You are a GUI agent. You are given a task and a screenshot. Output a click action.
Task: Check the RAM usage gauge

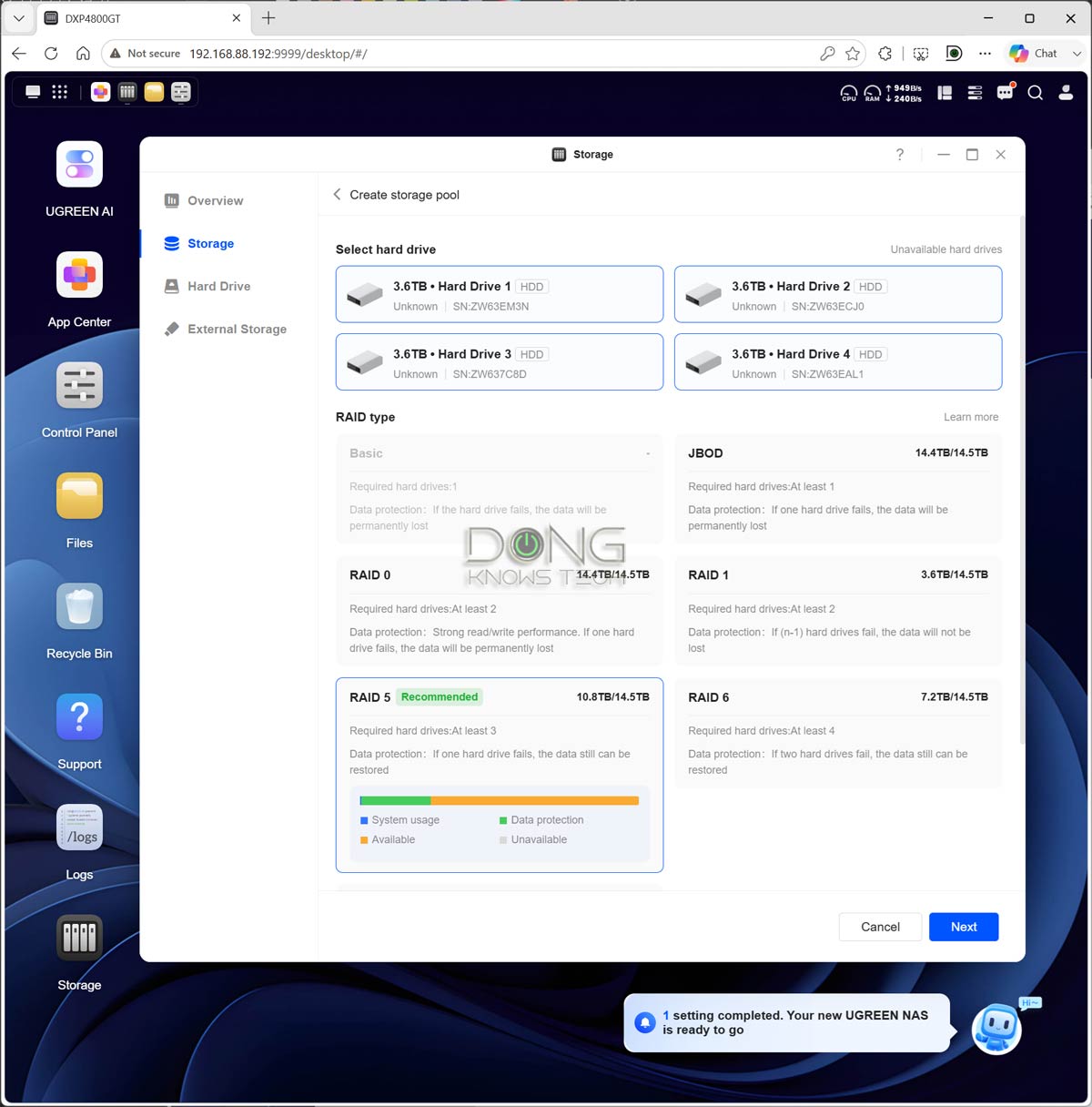click(x=872, y=93)
